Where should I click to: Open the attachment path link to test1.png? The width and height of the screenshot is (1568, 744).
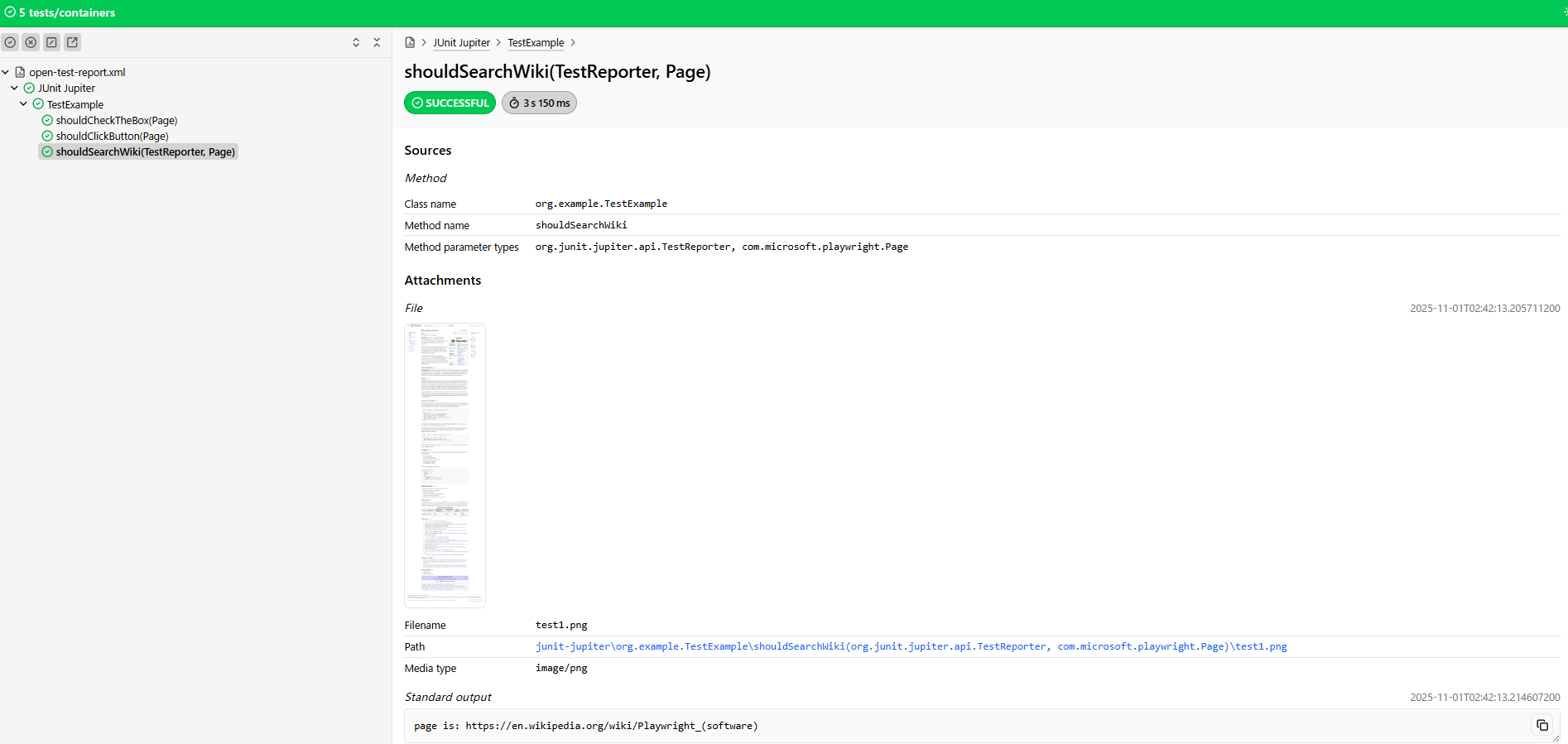coord(911,646)
